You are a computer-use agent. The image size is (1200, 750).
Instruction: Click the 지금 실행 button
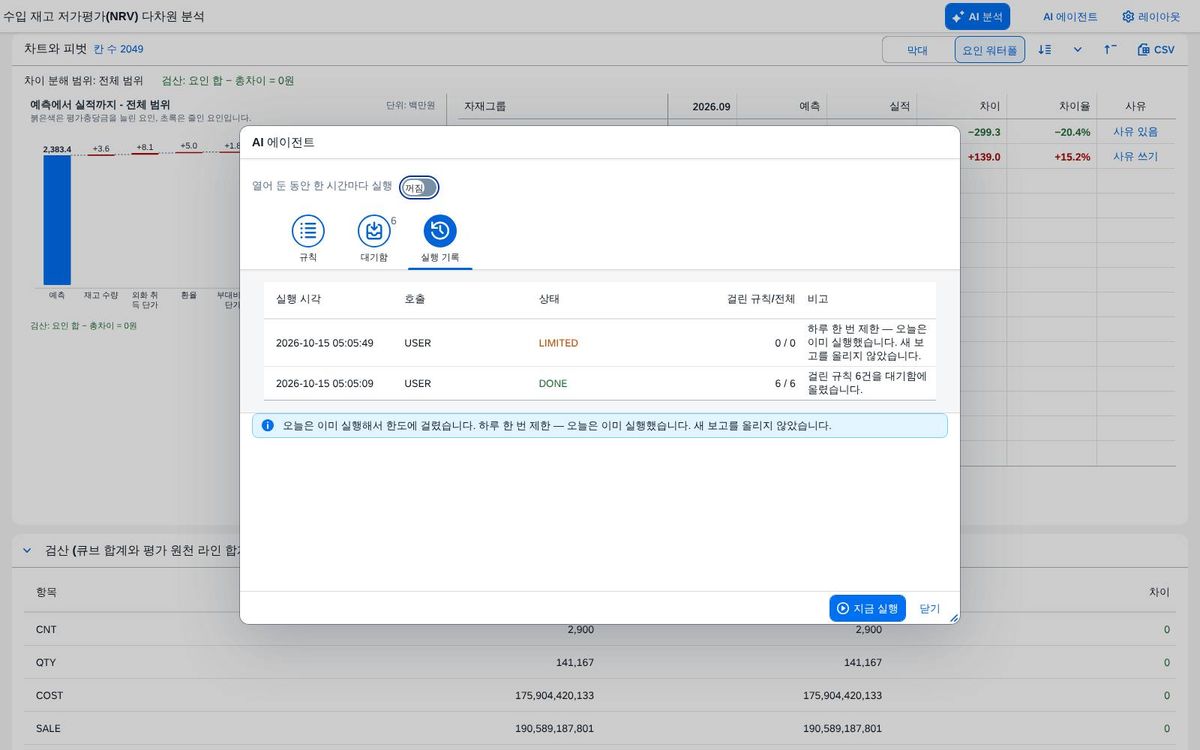867,608
